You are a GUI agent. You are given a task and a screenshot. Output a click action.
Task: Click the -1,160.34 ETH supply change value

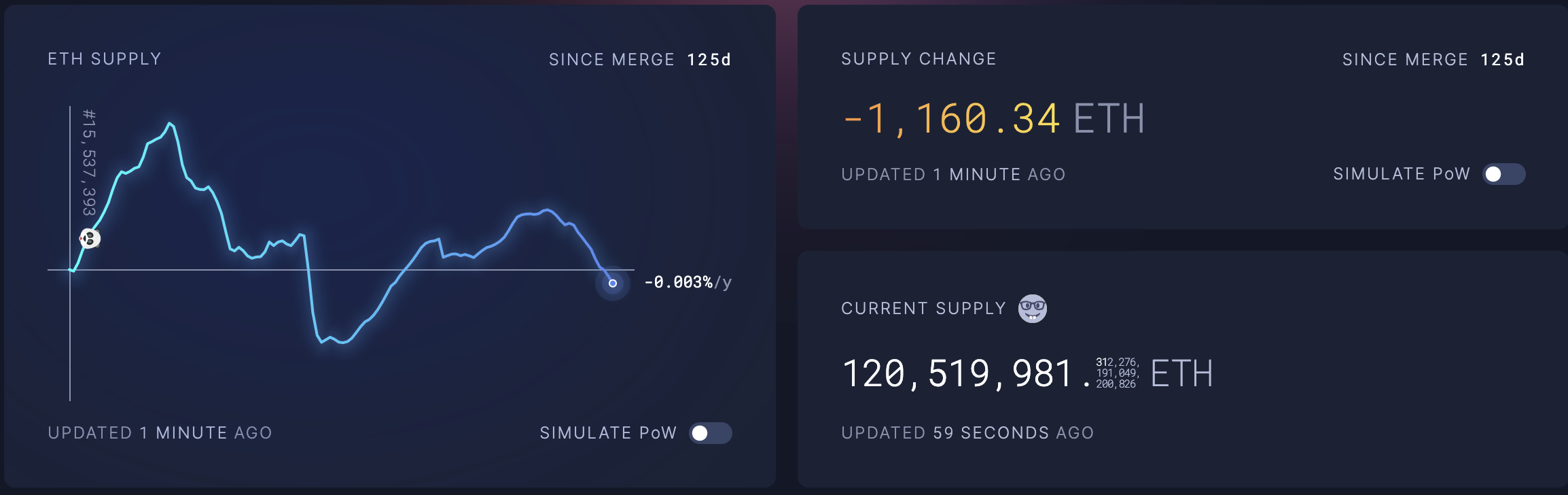pyautogui.click(x=993, y=119)
